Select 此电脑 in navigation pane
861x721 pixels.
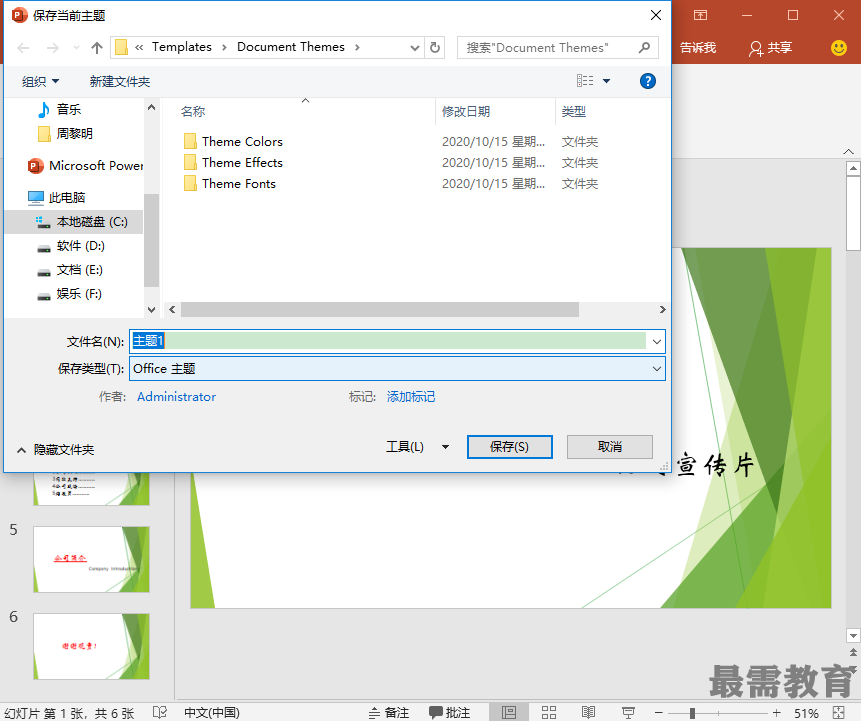point(57,198)
